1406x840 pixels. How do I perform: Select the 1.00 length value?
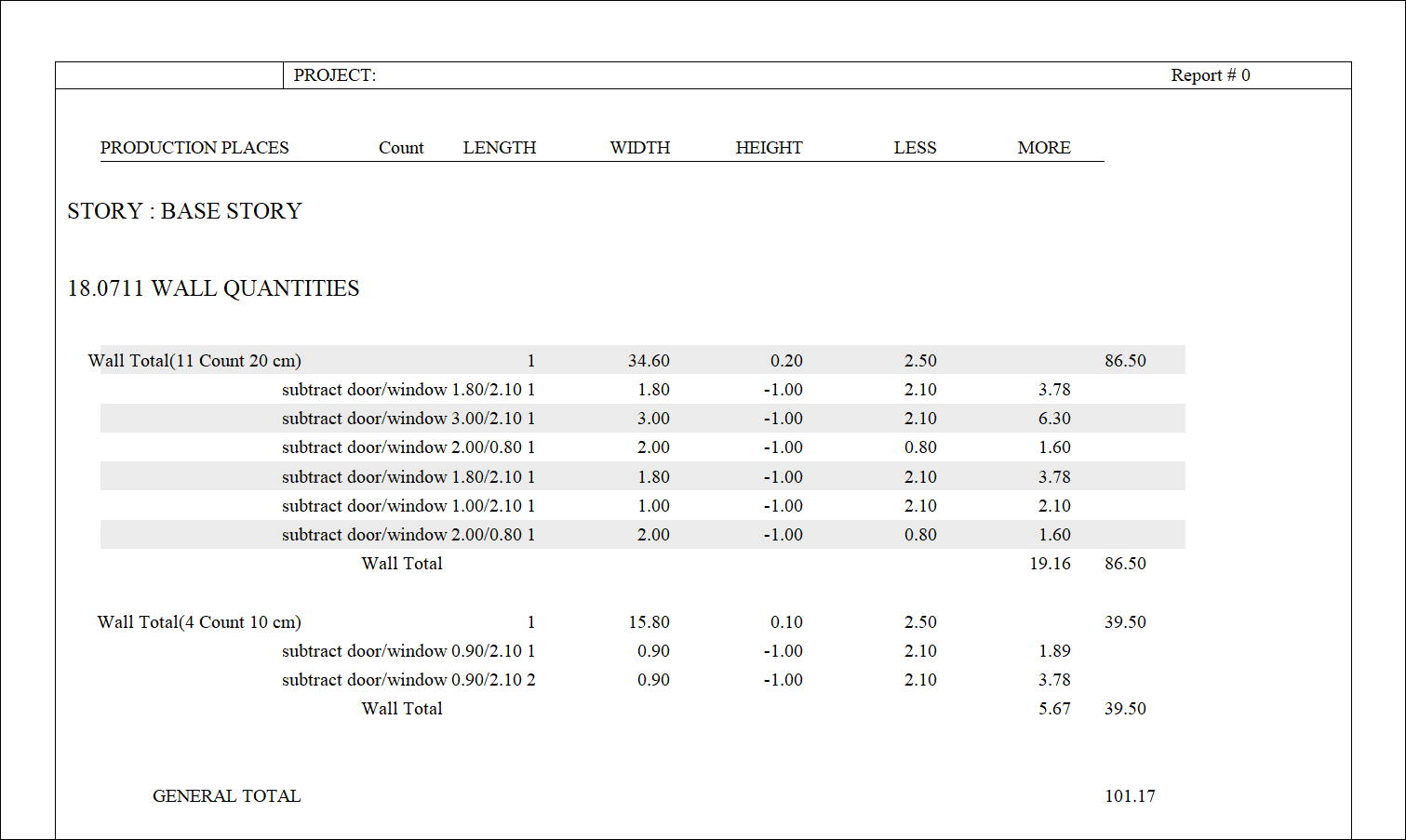[x=653, y=506]
